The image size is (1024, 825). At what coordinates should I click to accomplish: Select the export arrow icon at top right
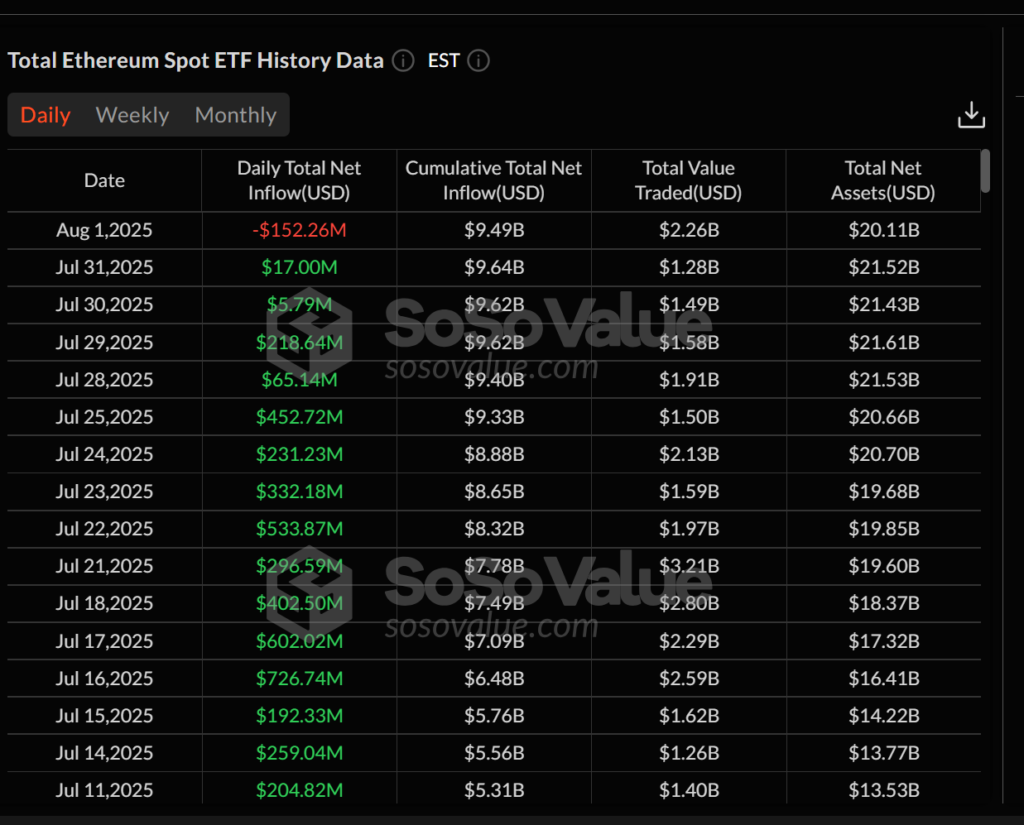tap(971, 114)
